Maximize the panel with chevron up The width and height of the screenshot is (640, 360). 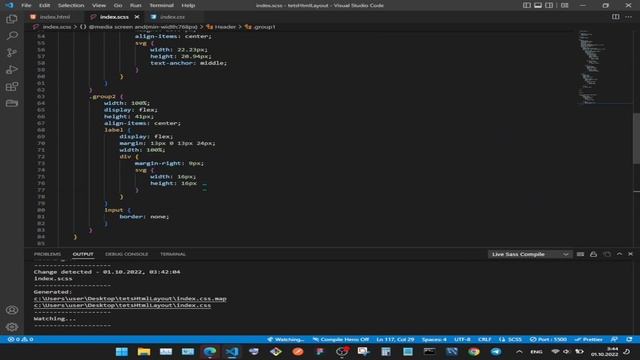(x=619, y=254)
